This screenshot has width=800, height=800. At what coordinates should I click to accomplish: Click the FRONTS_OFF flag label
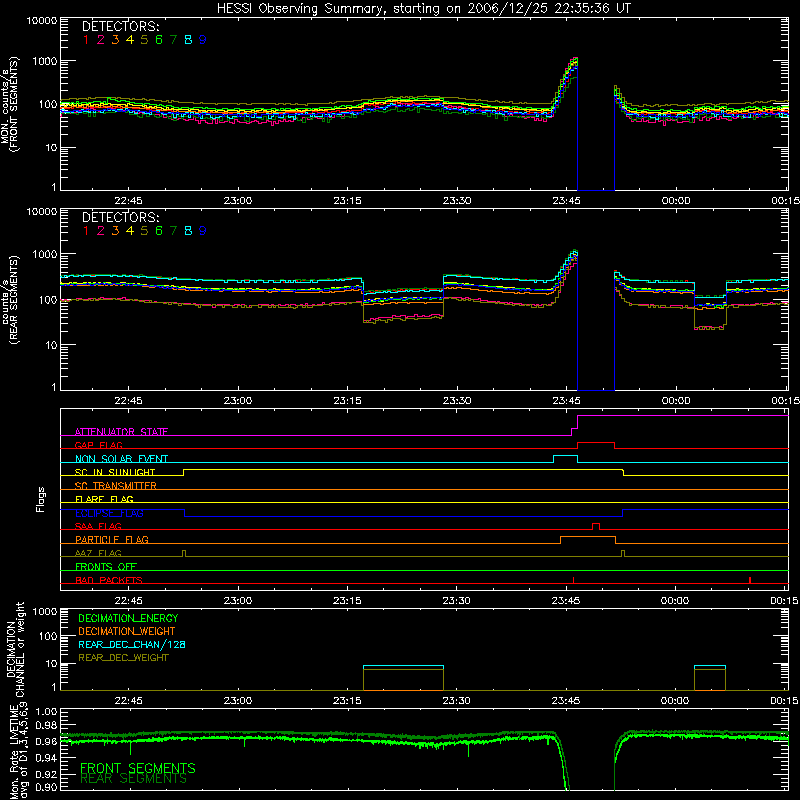[106, 566]
